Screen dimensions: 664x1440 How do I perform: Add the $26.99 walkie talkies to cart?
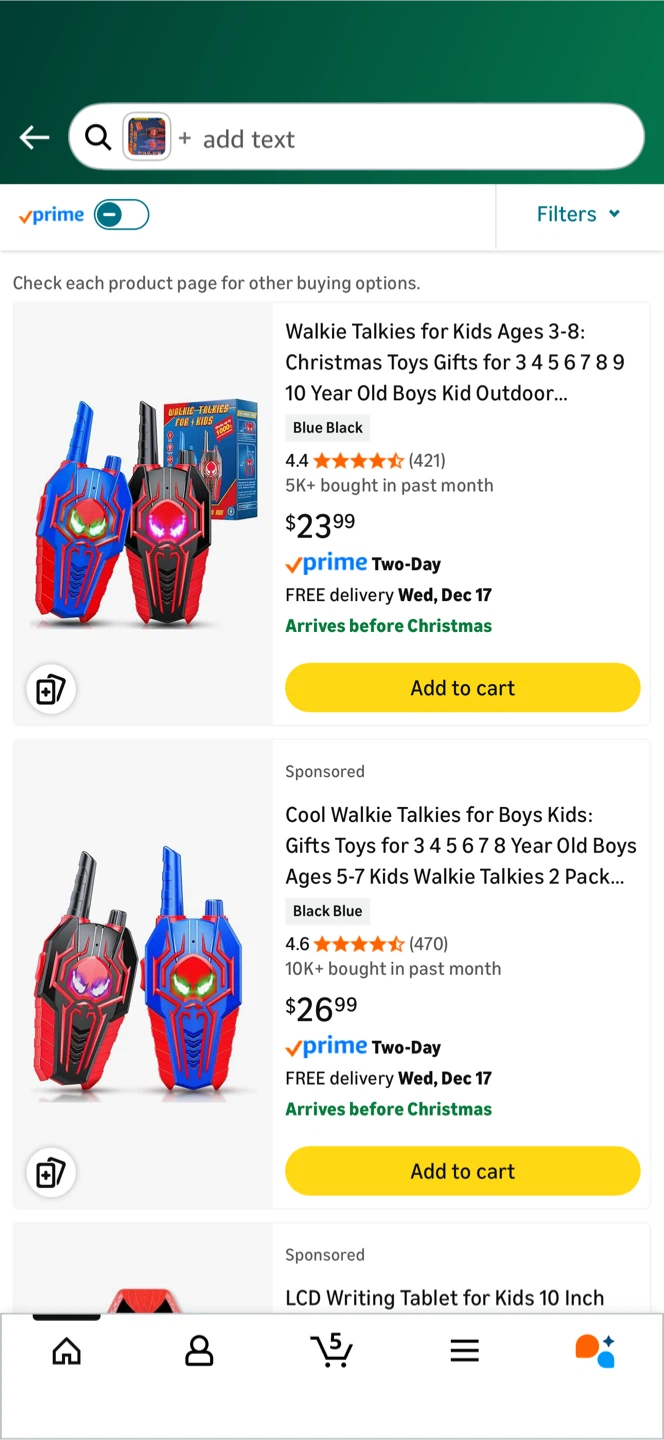(462, 1171)
